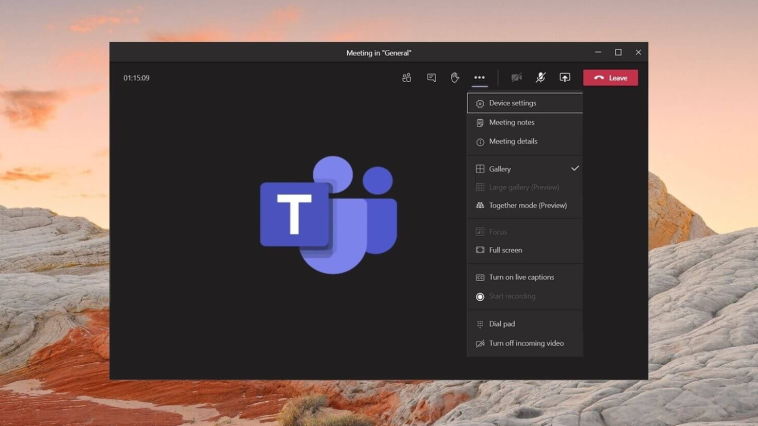
Task: Maximize the meeting window
Action: click(618, 52)
